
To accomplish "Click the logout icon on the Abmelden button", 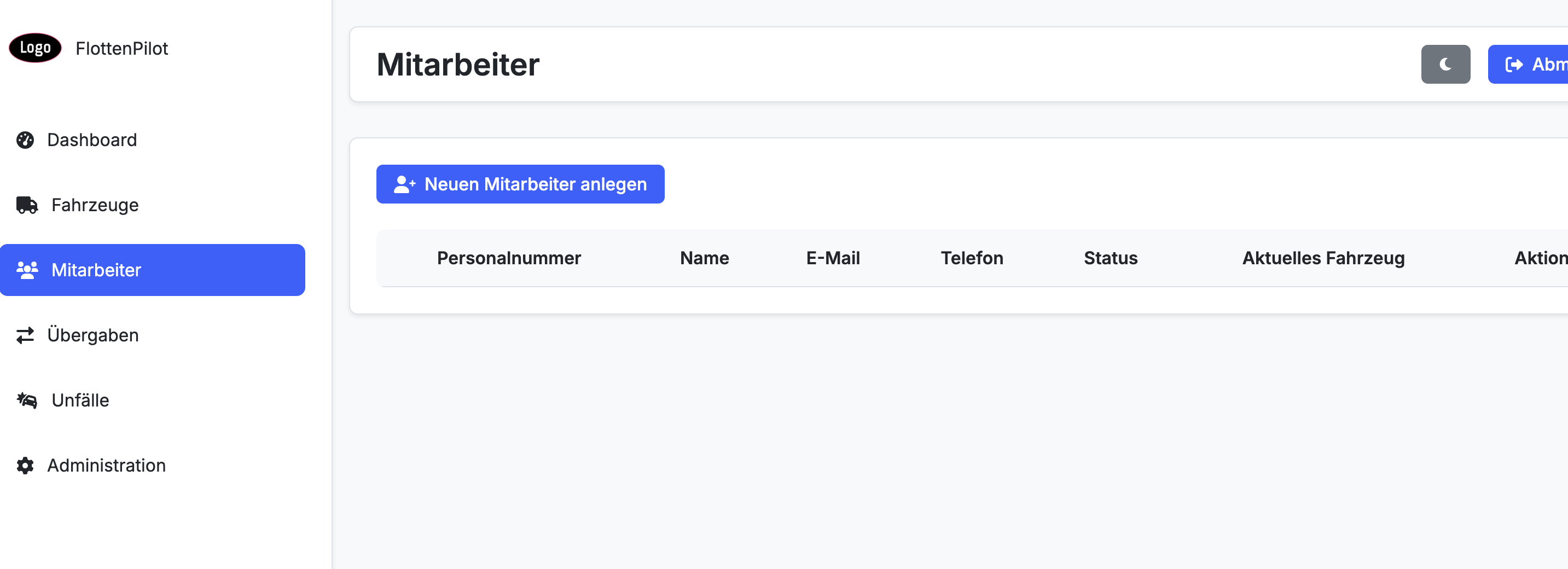I will pyautogui.click(x=1517, y=64).
